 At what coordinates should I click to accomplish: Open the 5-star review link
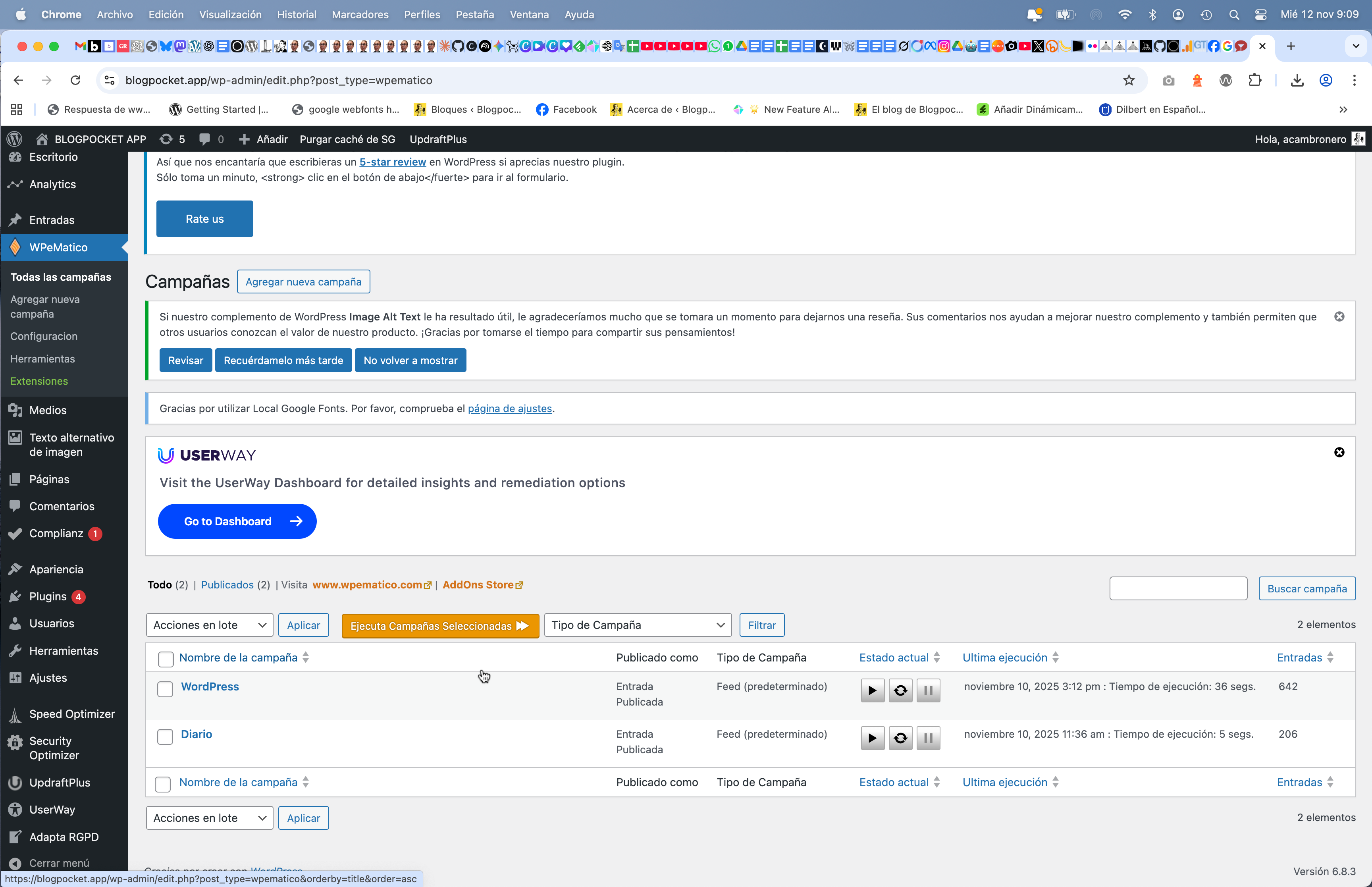(393, 162)
